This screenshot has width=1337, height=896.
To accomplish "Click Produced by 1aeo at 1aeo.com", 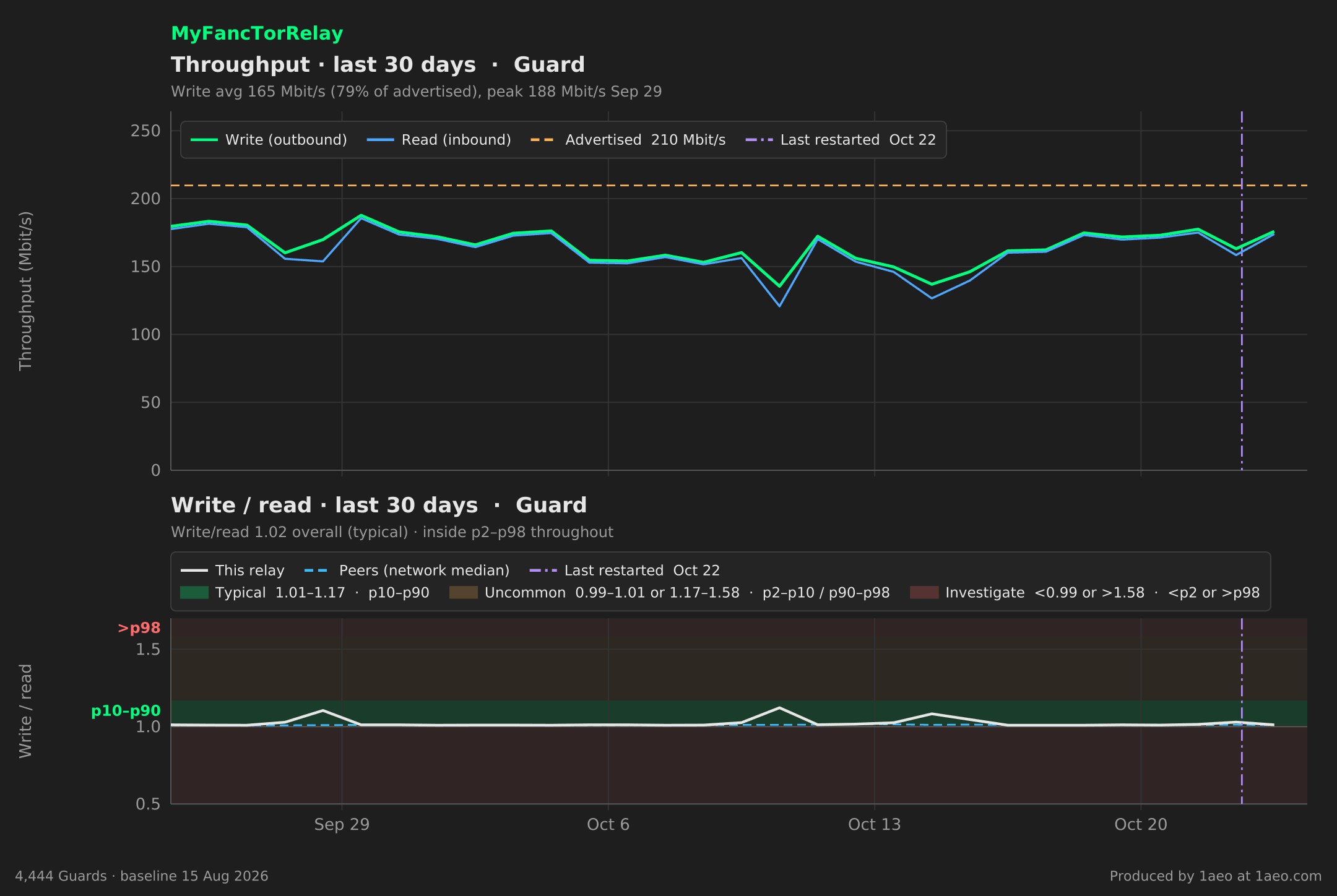I will coord(1216,876).
